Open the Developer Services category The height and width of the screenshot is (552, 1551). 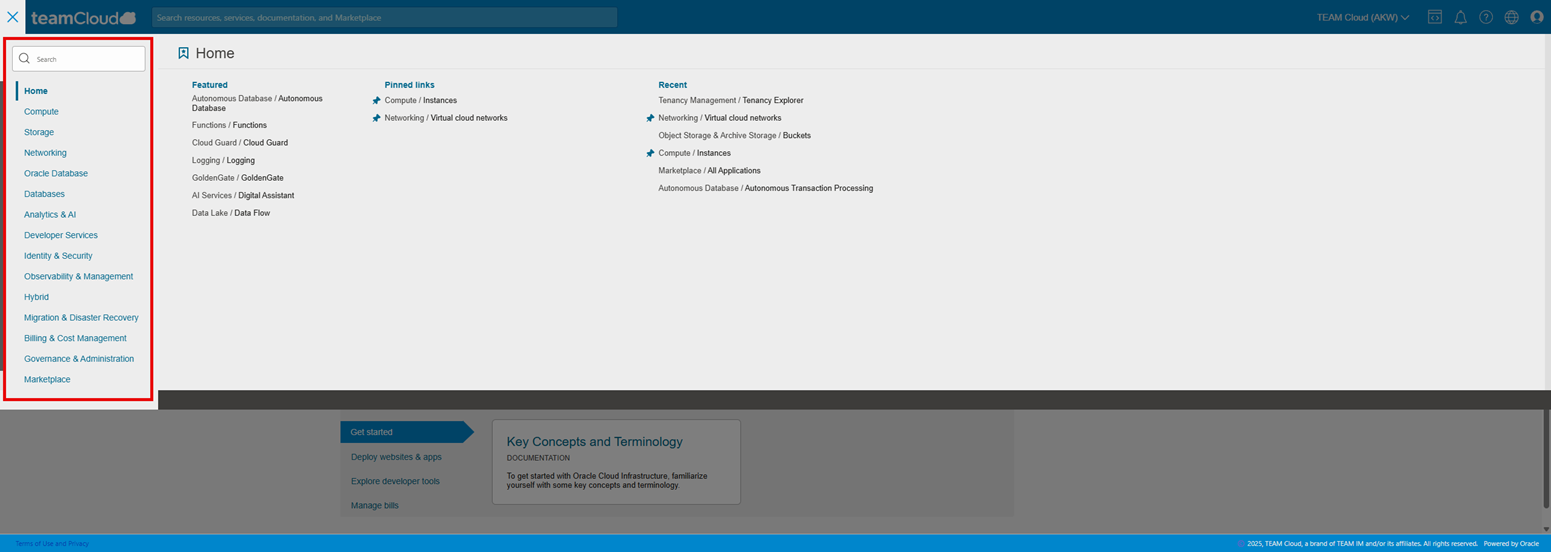click(61, 235)
